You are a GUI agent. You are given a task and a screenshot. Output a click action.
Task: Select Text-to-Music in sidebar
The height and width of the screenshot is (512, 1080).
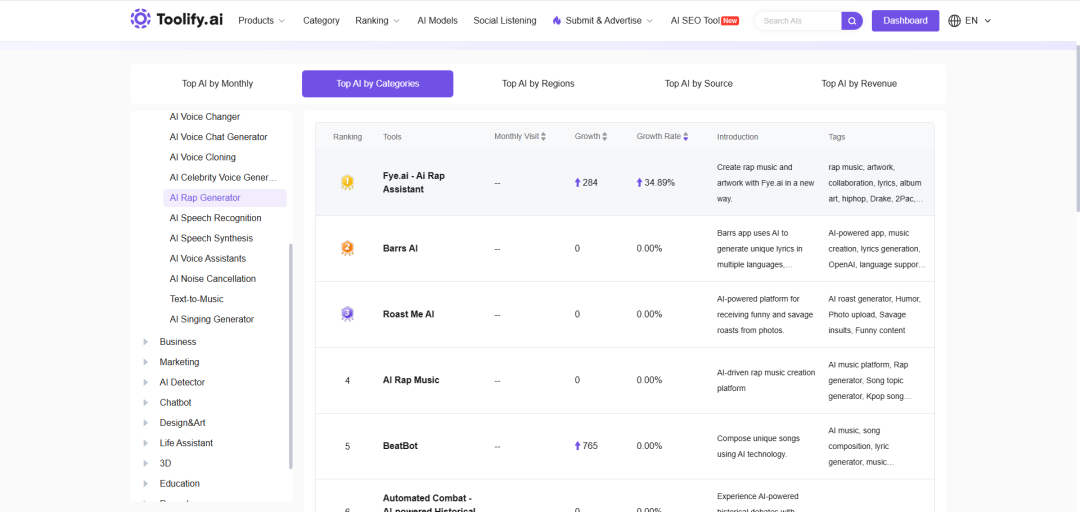pos(196,299)
